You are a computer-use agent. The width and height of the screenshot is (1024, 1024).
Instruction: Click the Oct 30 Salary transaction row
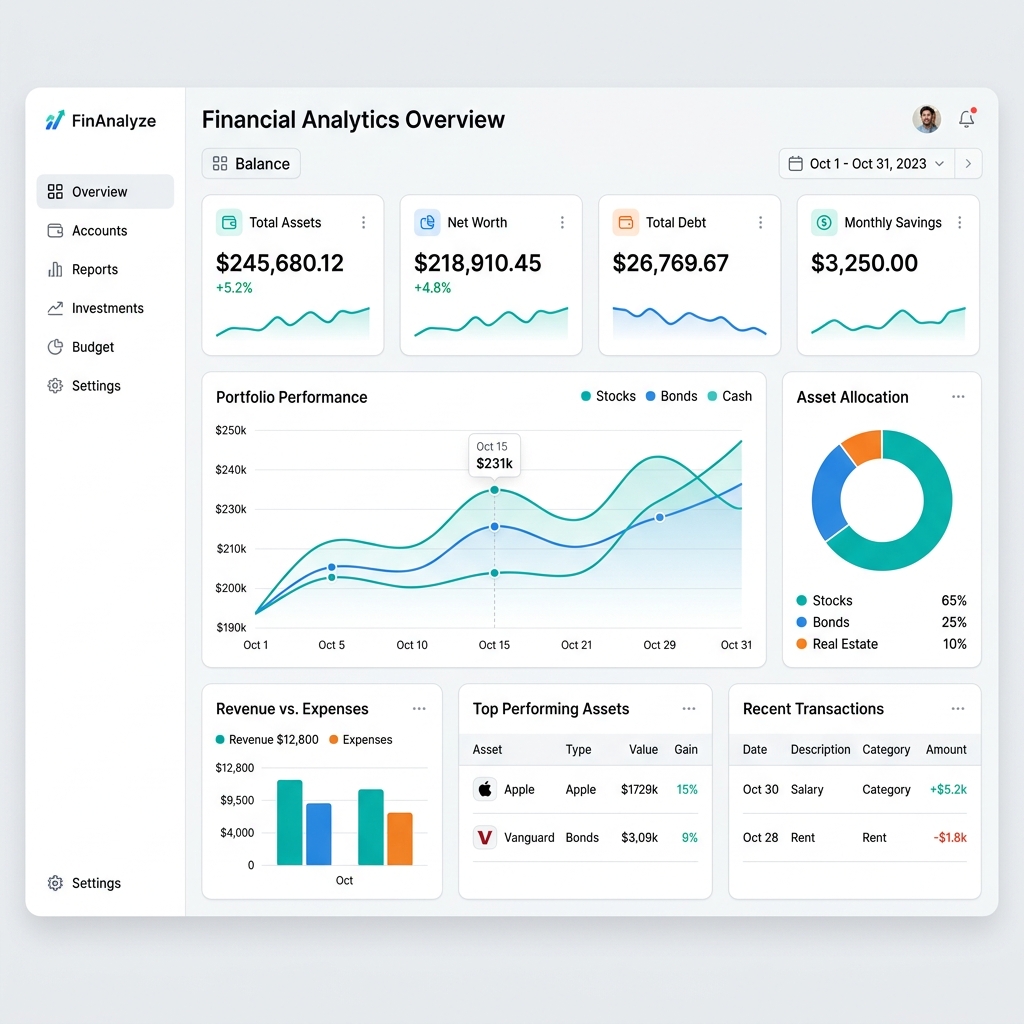855,790
